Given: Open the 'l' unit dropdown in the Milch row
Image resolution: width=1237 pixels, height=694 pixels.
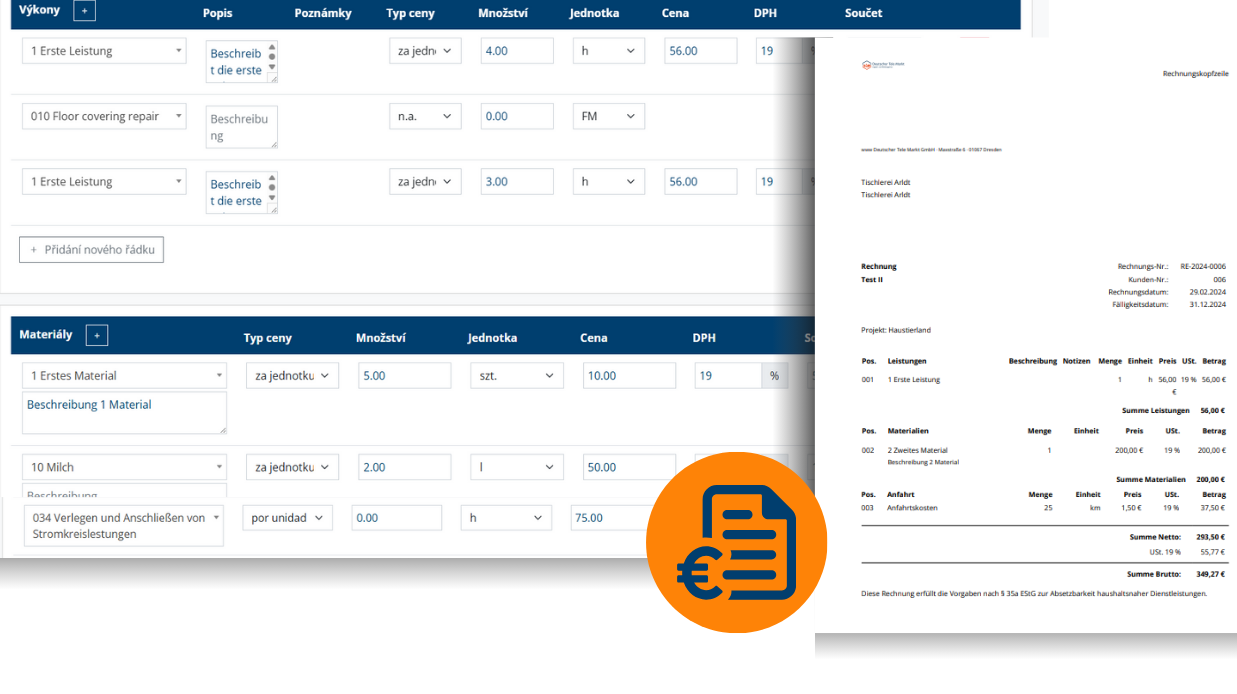Looking at the screenshot, I should 517,467.
